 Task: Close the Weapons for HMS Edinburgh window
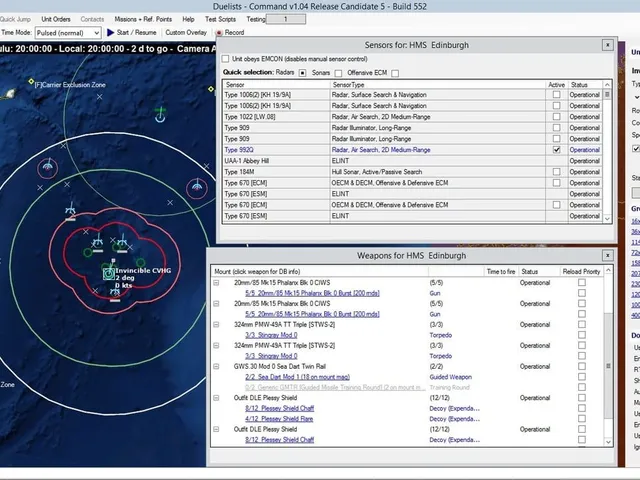click(x=607, y=256)
